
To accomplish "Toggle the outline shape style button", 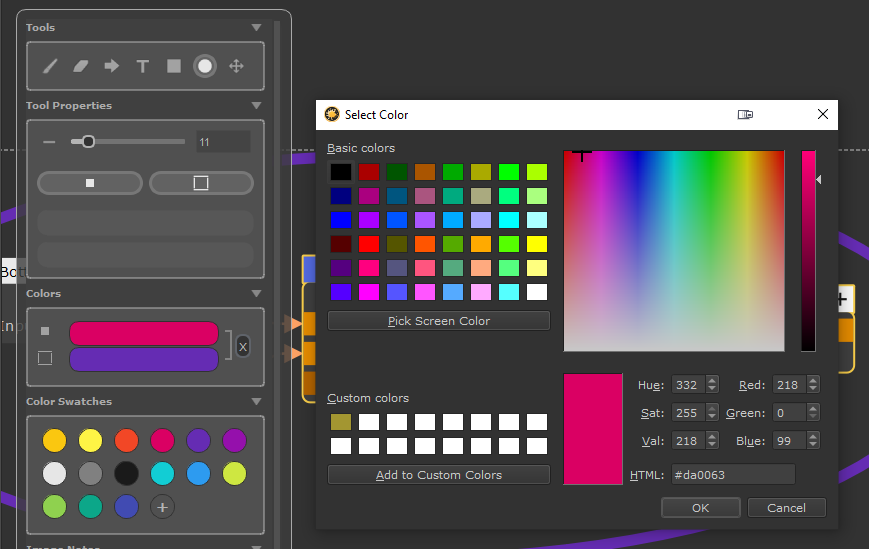I will 201,183.
